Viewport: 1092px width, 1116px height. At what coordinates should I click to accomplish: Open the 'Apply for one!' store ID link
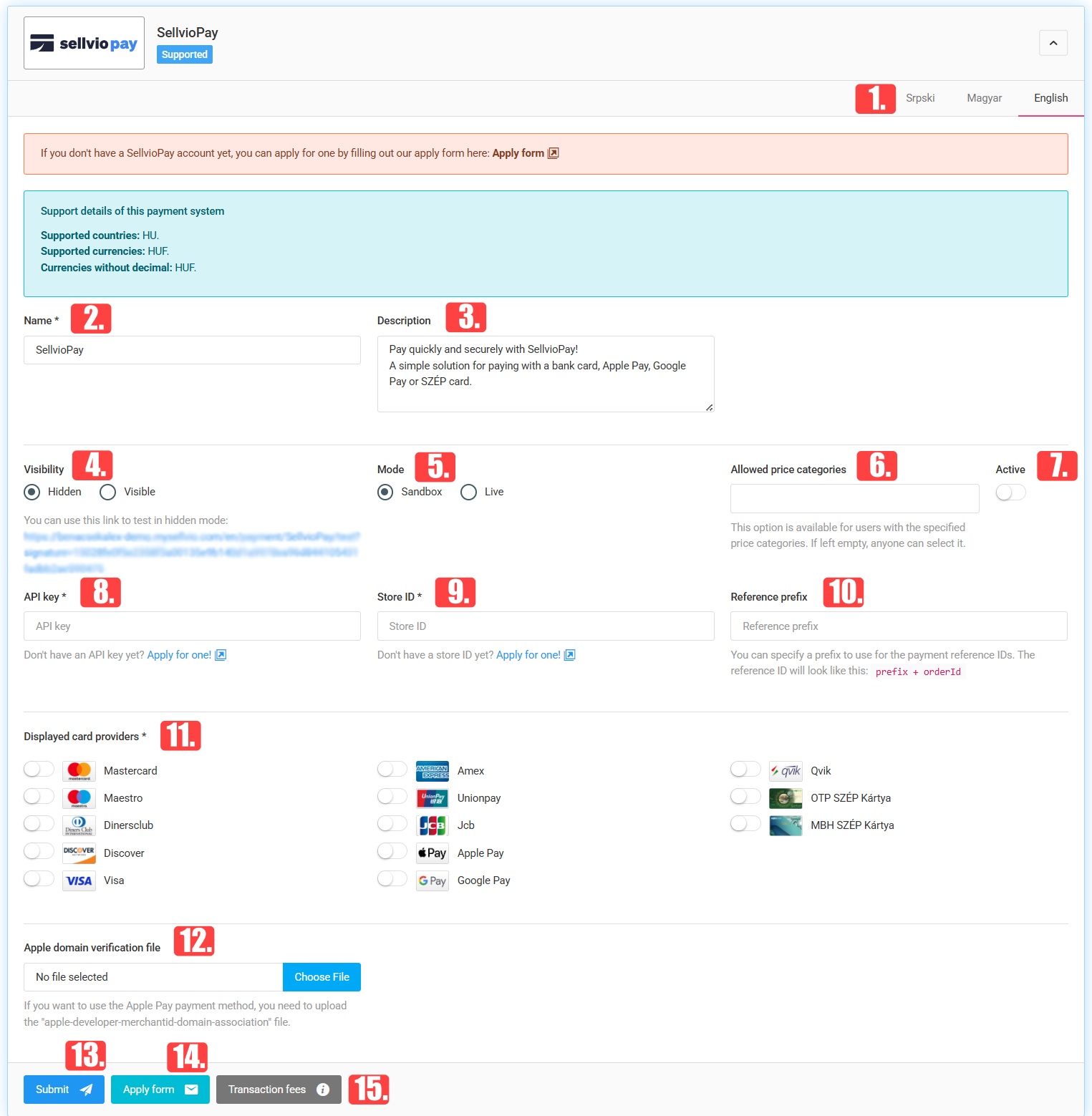coord(536,655)
